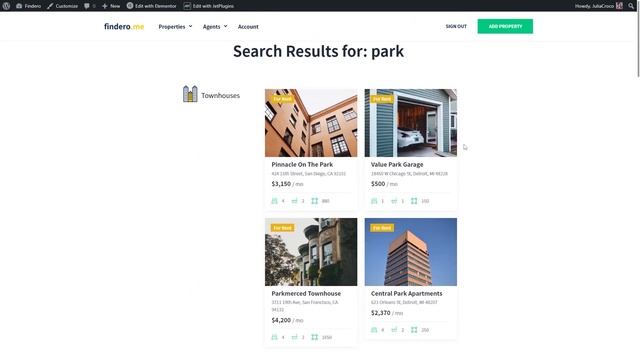
Task: Click the SIGN OUT link
Action: (x=456, y=26)
